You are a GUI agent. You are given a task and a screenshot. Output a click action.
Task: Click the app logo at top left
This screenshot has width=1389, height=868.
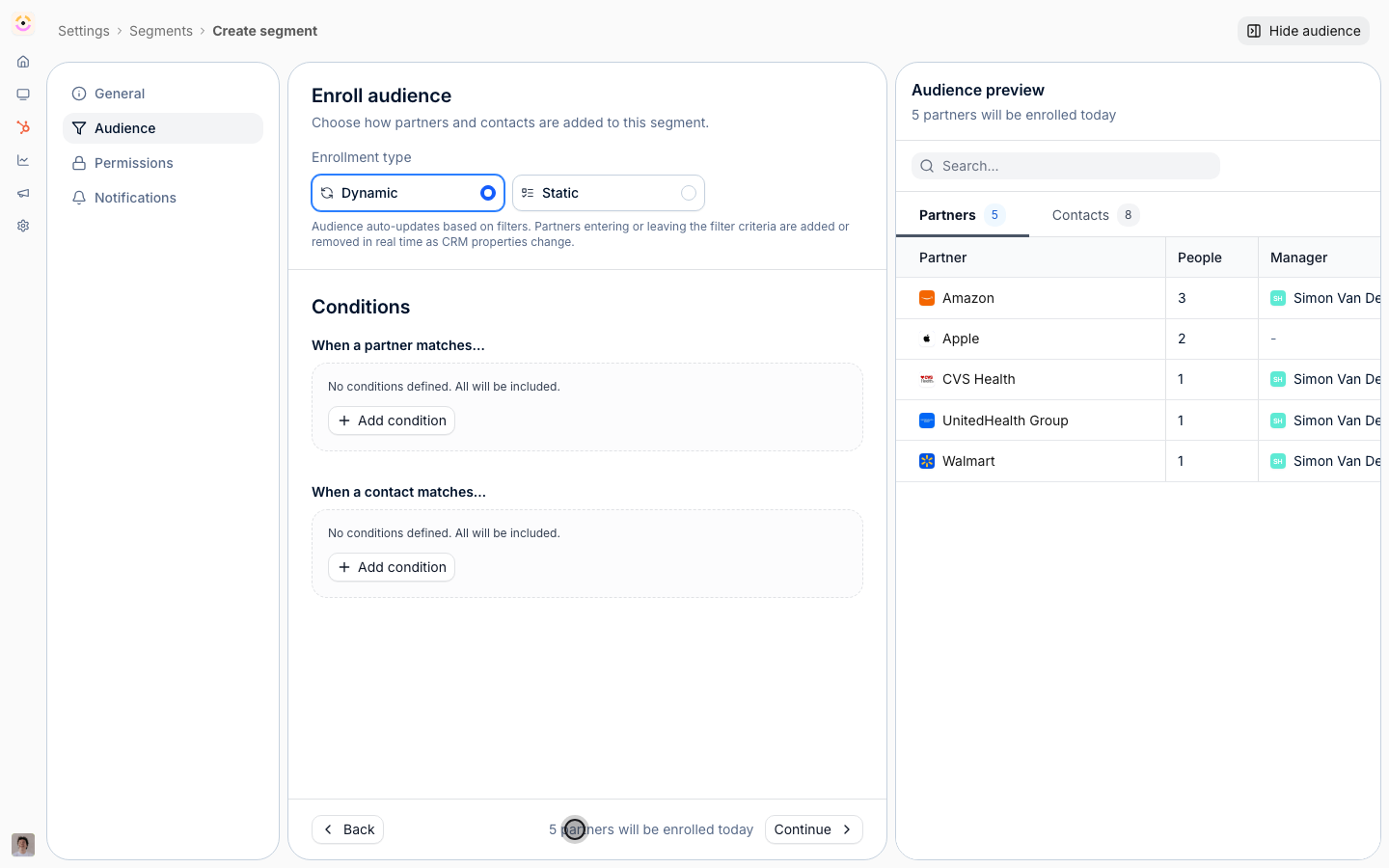[23, 23]
